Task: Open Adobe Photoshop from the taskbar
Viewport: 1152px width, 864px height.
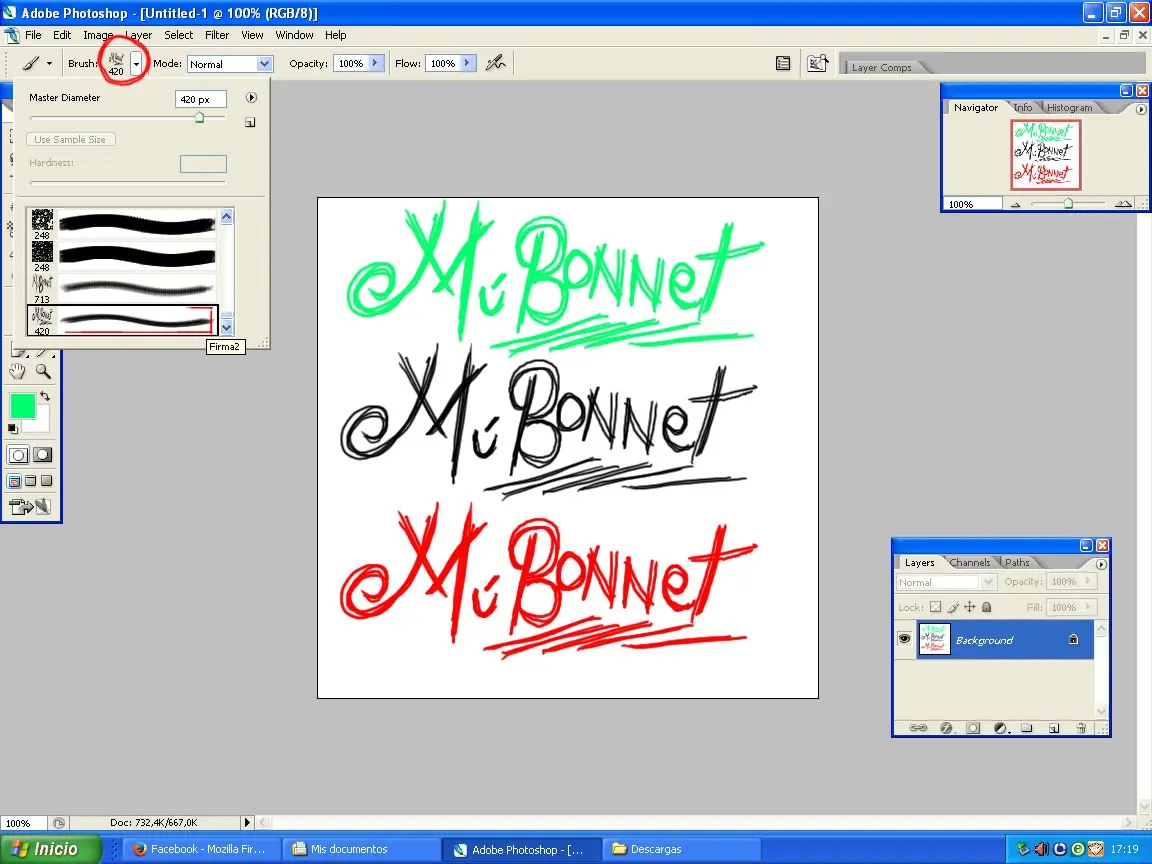Action: [x=521, y=849]
